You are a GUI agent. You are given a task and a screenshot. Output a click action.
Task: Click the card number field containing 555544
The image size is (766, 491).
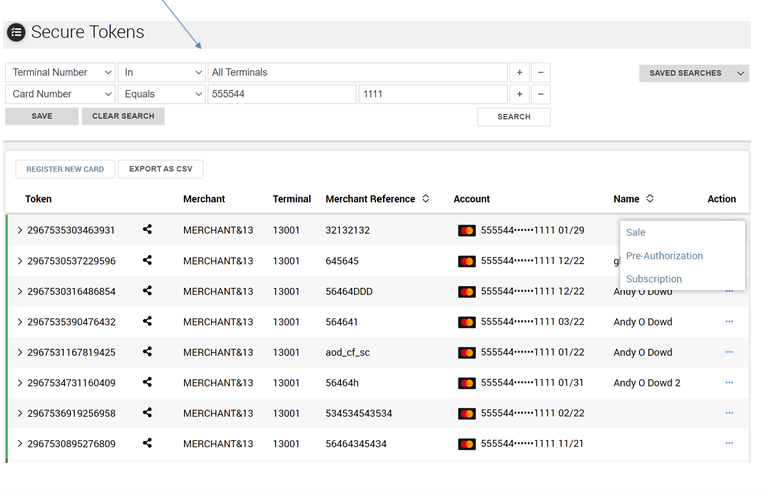281,94
